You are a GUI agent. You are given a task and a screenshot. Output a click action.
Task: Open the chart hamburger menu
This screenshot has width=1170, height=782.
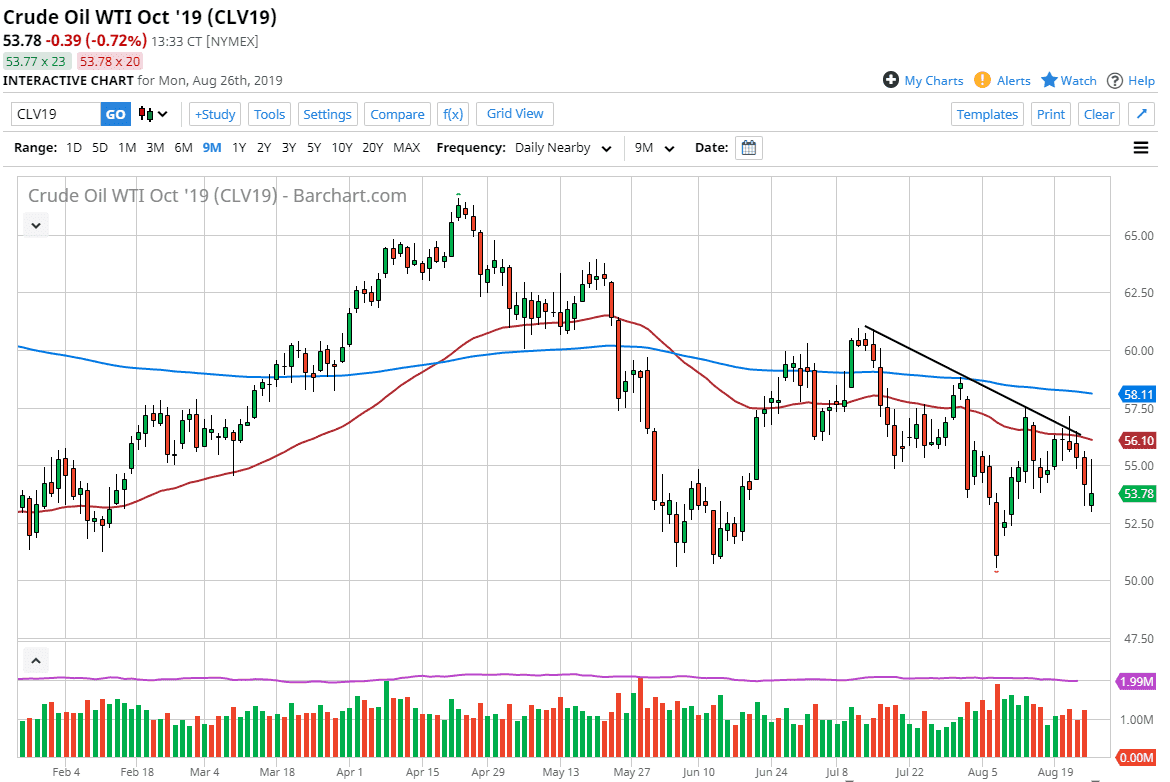[1141, 147]
